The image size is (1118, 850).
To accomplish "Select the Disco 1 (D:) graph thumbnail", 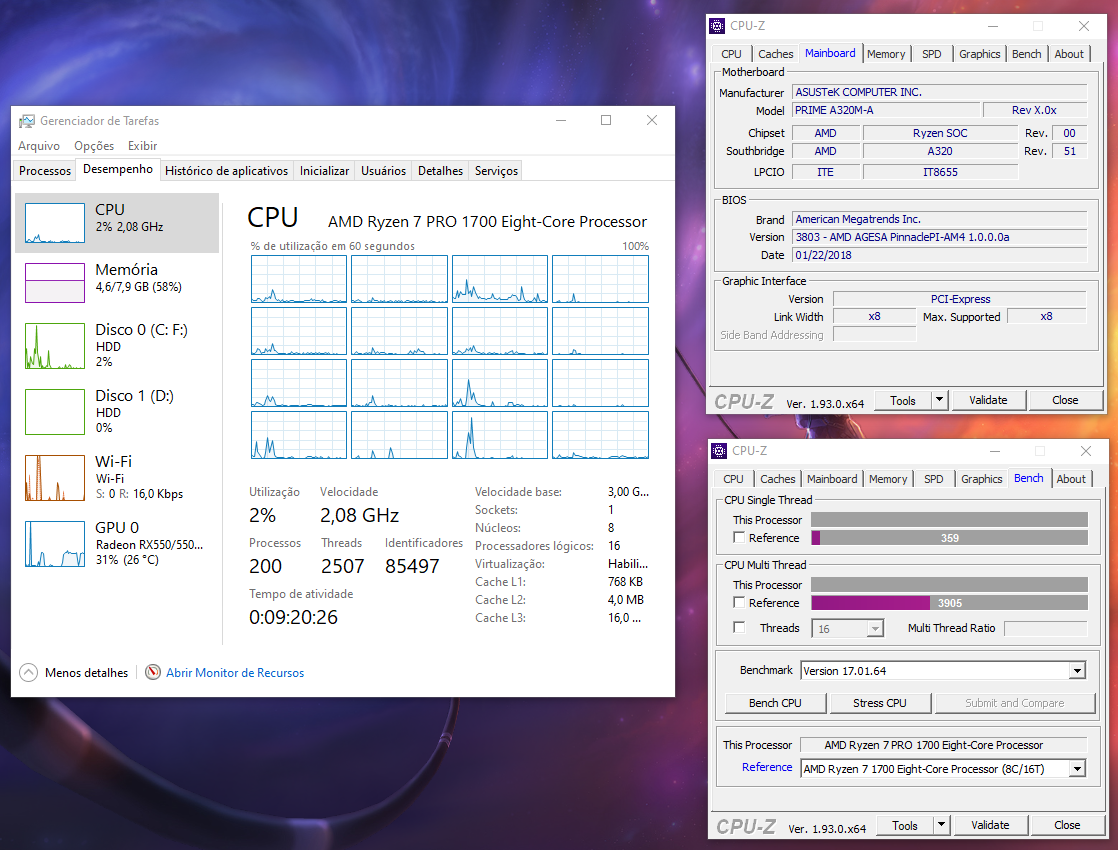I will click(x=55, y=411).
